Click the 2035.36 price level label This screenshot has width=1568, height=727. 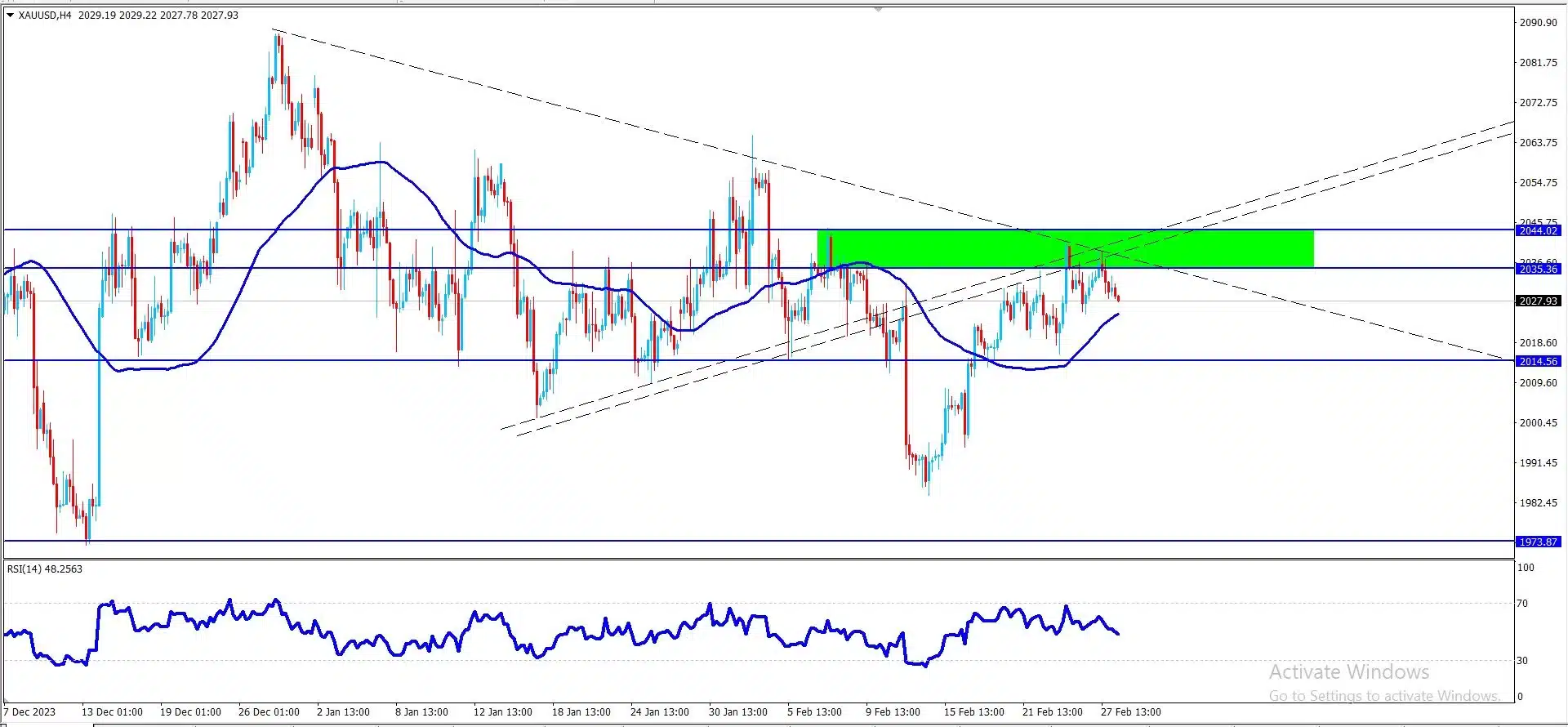1539,269
